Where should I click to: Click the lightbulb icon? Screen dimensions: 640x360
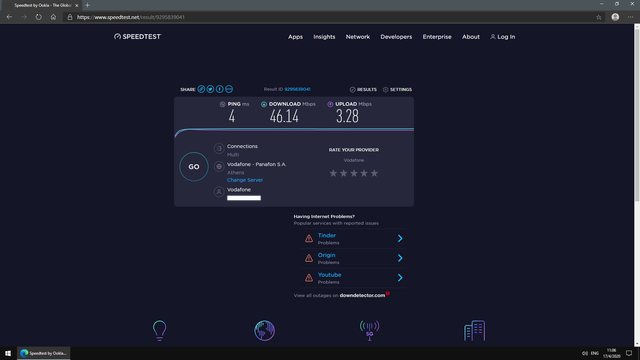point(160,330)
